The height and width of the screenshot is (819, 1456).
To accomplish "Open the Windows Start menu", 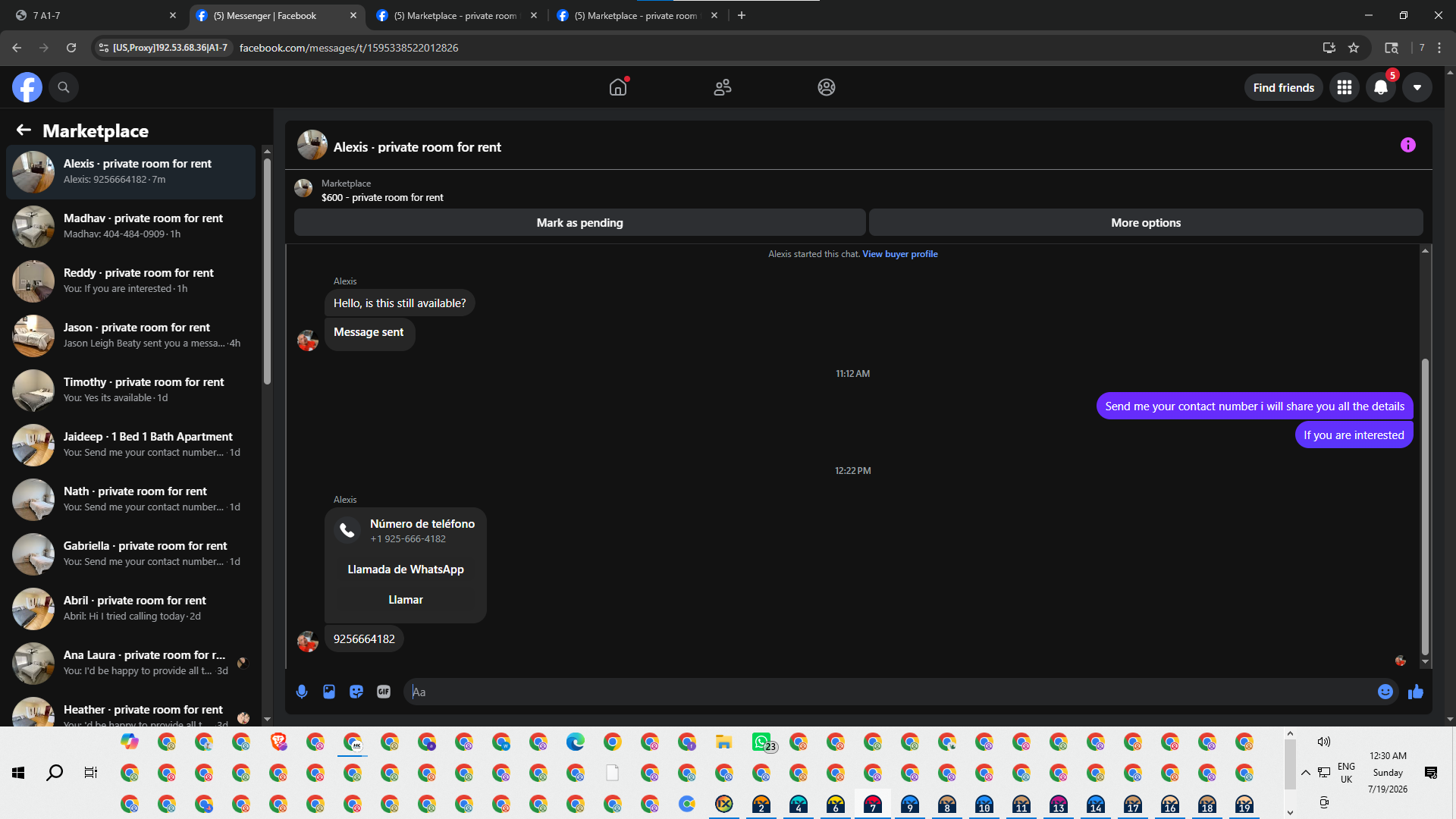I will coord(18,773).
